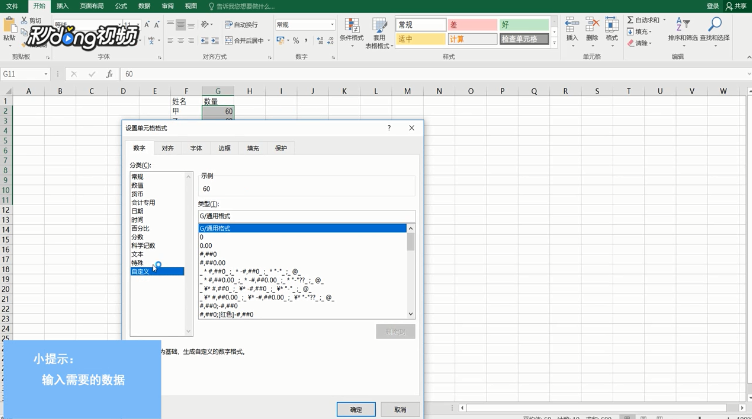Click Merge and Center (合并后居中)

tap(245, 41)
